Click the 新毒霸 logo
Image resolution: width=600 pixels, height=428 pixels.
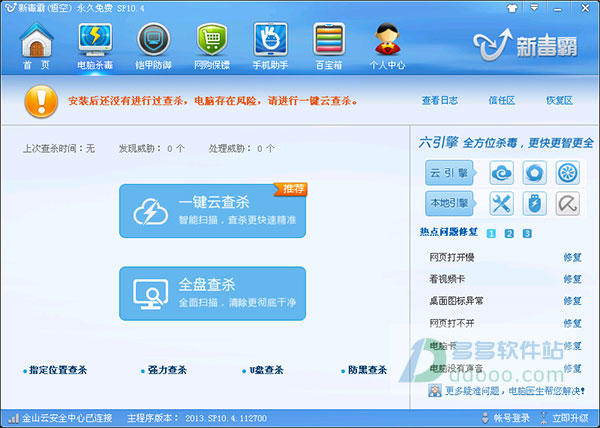pyautogui.click(x=525, y=46)
